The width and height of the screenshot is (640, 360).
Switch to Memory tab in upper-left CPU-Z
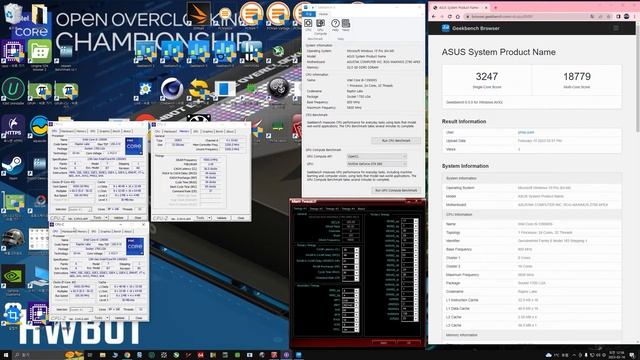coord(81,131)
